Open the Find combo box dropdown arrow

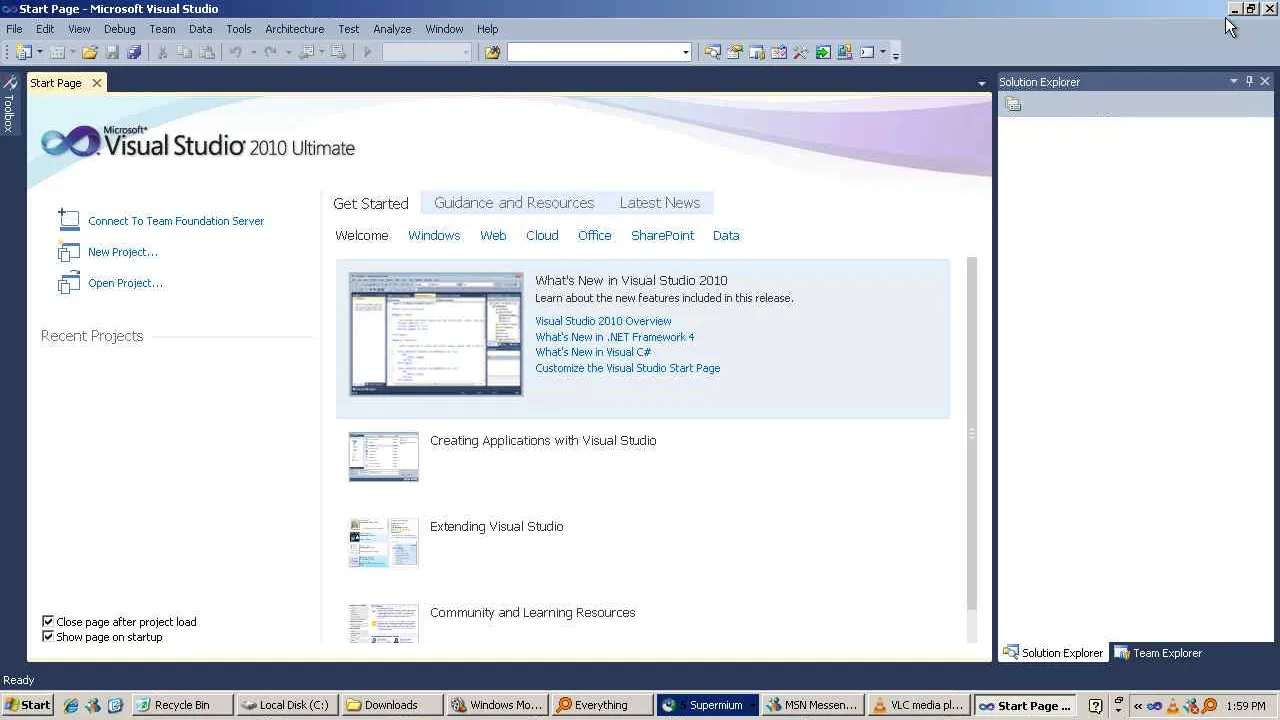(x=685, y=52)
